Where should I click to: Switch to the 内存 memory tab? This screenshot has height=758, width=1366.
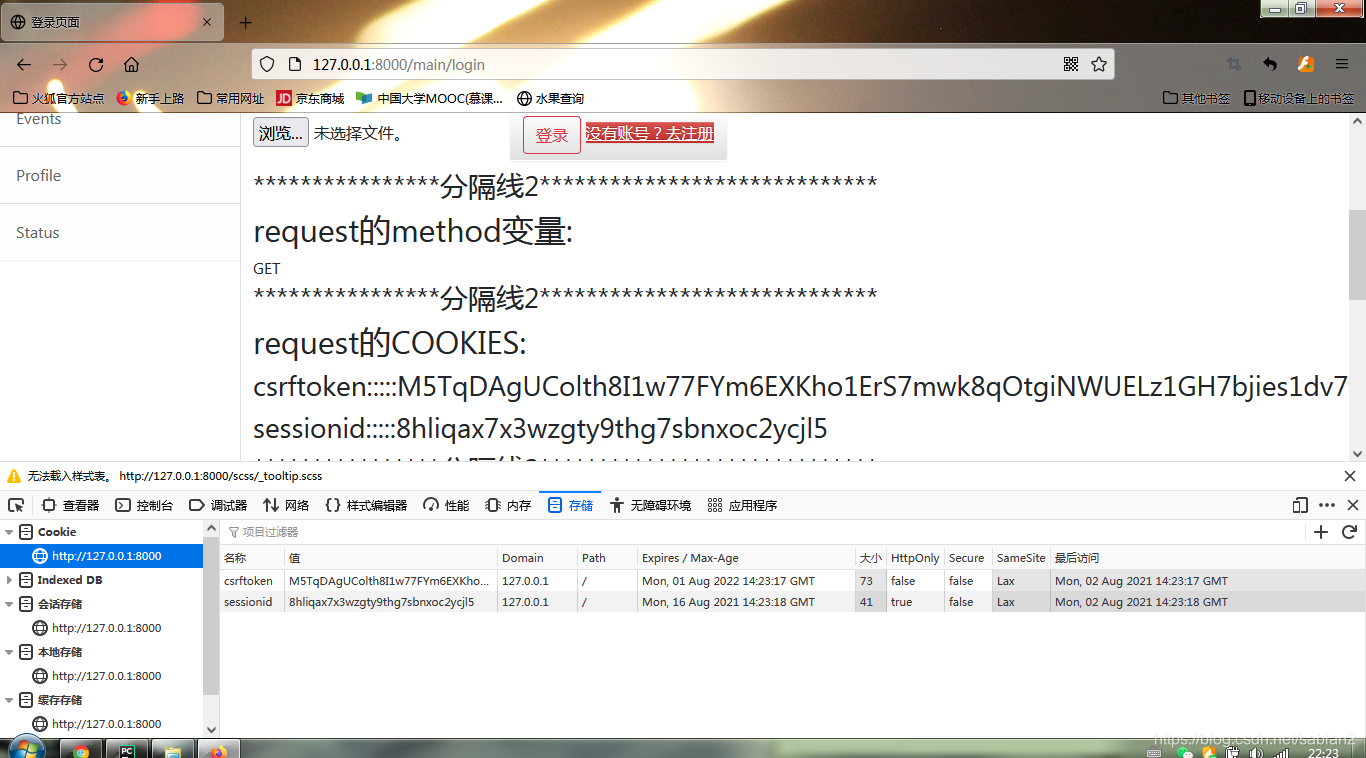tap(508, 505)
